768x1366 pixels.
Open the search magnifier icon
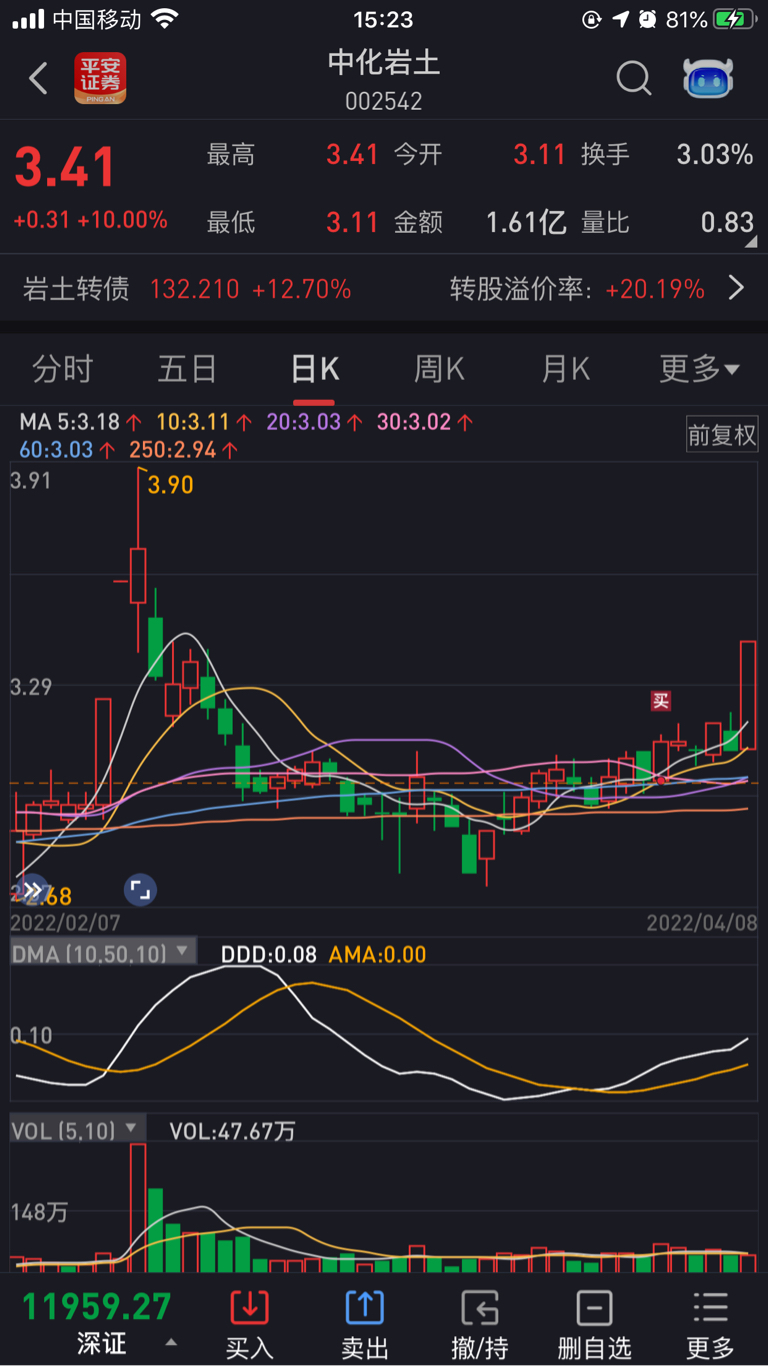[x=633, y=78]
